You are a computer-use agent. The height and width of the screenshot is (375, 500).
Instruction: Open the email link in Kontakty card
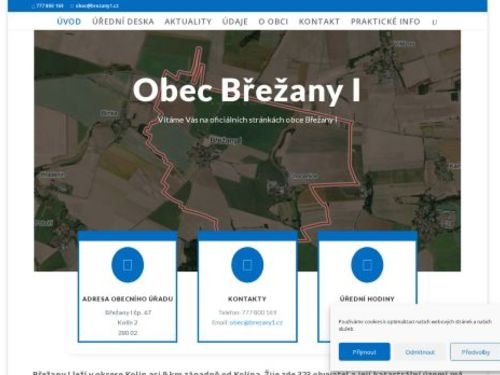(x=256, y=323)
